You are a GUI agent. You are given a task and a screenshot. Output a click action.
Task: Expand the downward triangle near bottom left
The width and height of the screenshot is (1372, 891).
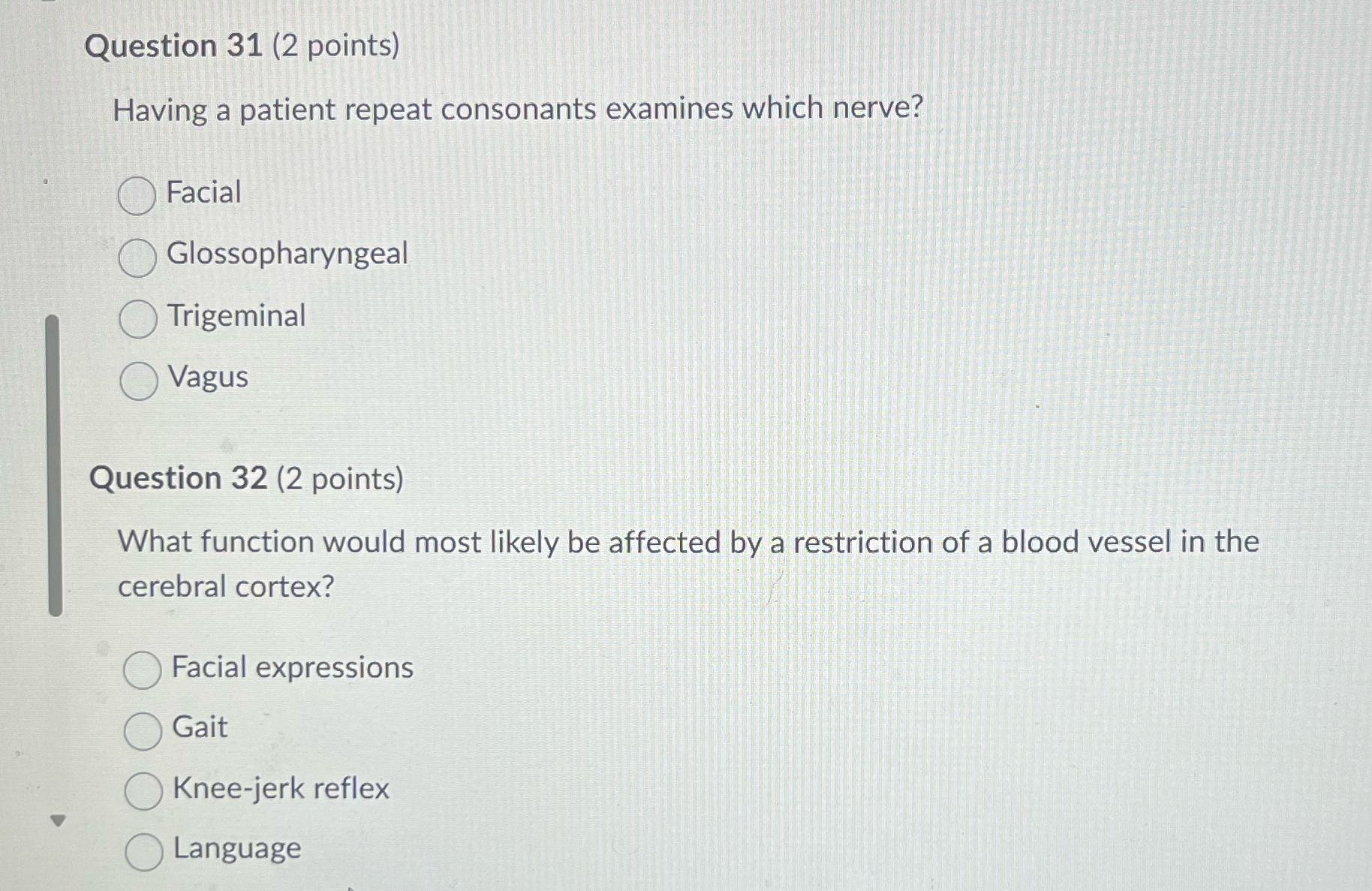click(59, 820)
